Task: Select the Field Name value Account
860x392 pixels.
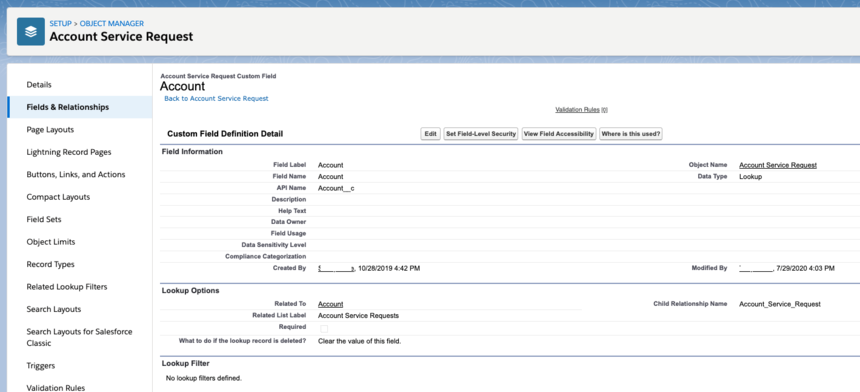Action: click(x=331, y=177)
